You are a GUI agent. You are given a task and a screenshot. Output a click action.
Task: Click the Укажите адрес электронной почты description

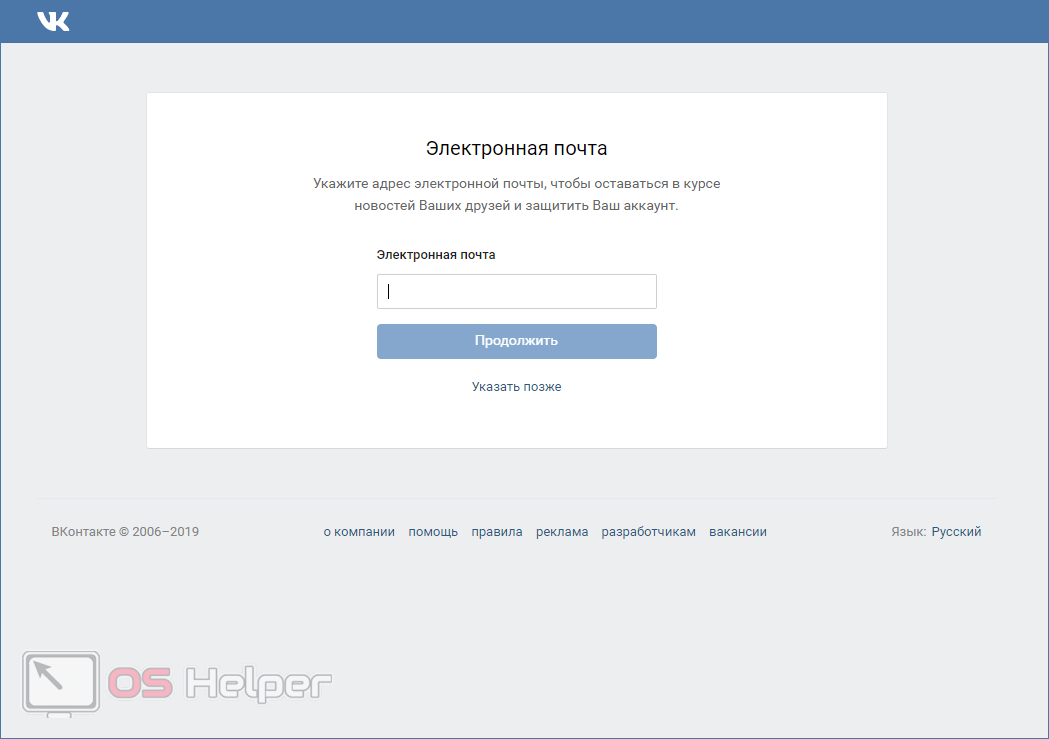516,195
